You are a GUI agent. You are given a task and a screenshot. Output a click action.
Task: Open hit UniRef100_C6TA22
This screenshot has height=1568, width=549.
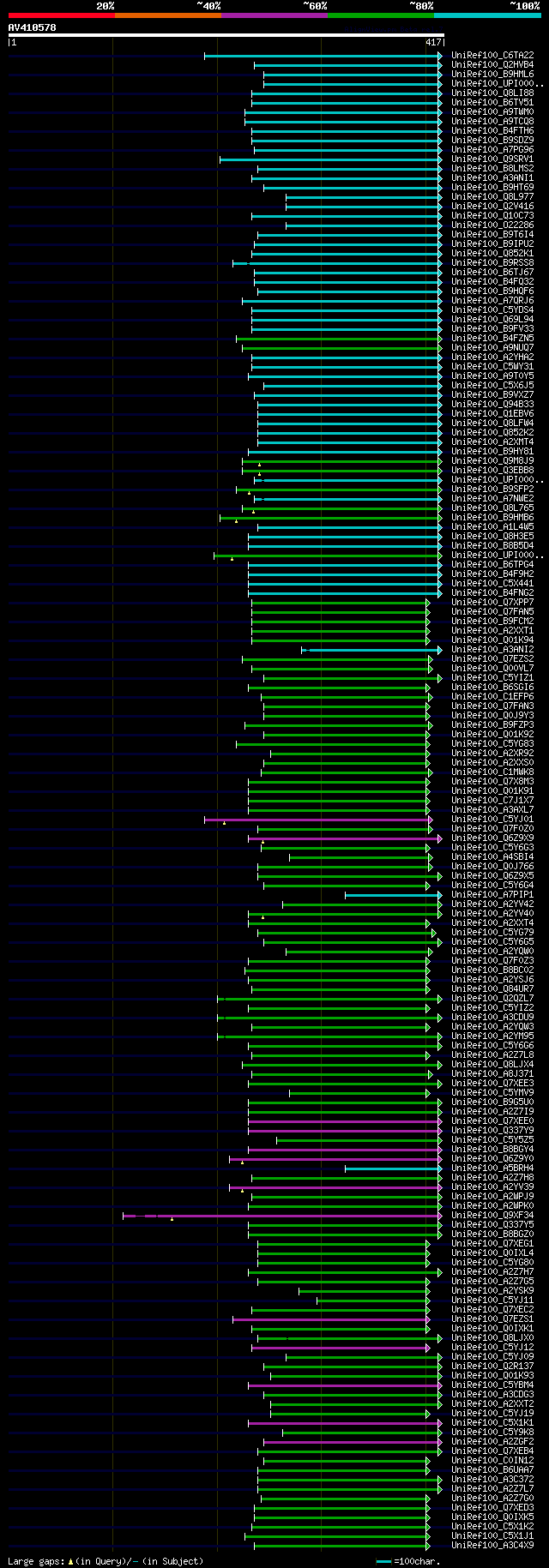pyautogui.click(x=492, y=56)
